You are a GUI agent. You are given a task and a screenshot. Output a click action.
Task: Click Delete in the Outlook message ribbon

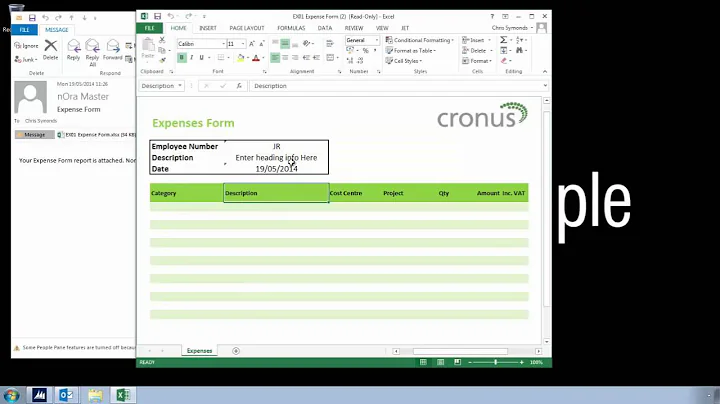tap(51, 50)
